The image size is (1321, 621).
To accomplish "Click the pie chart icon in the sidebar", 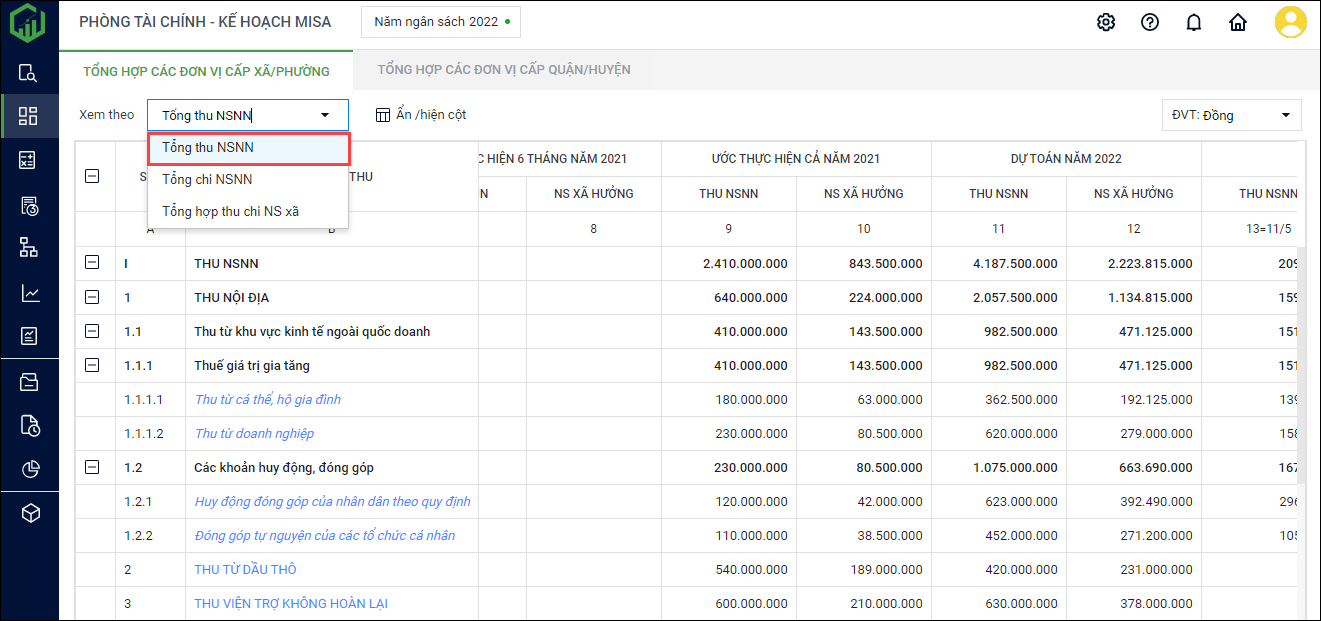I will [29, 469].
